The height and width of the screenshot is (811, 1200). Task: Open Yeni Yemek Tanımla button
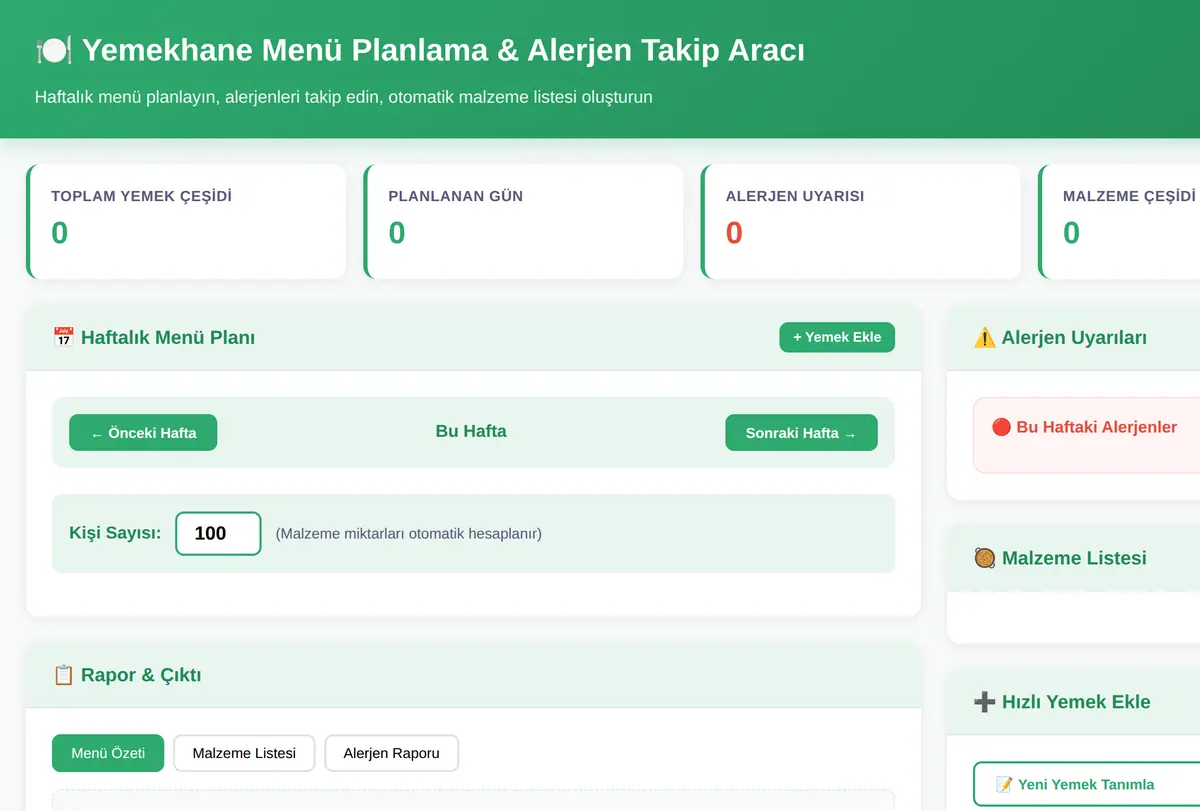click(1086, 784)
